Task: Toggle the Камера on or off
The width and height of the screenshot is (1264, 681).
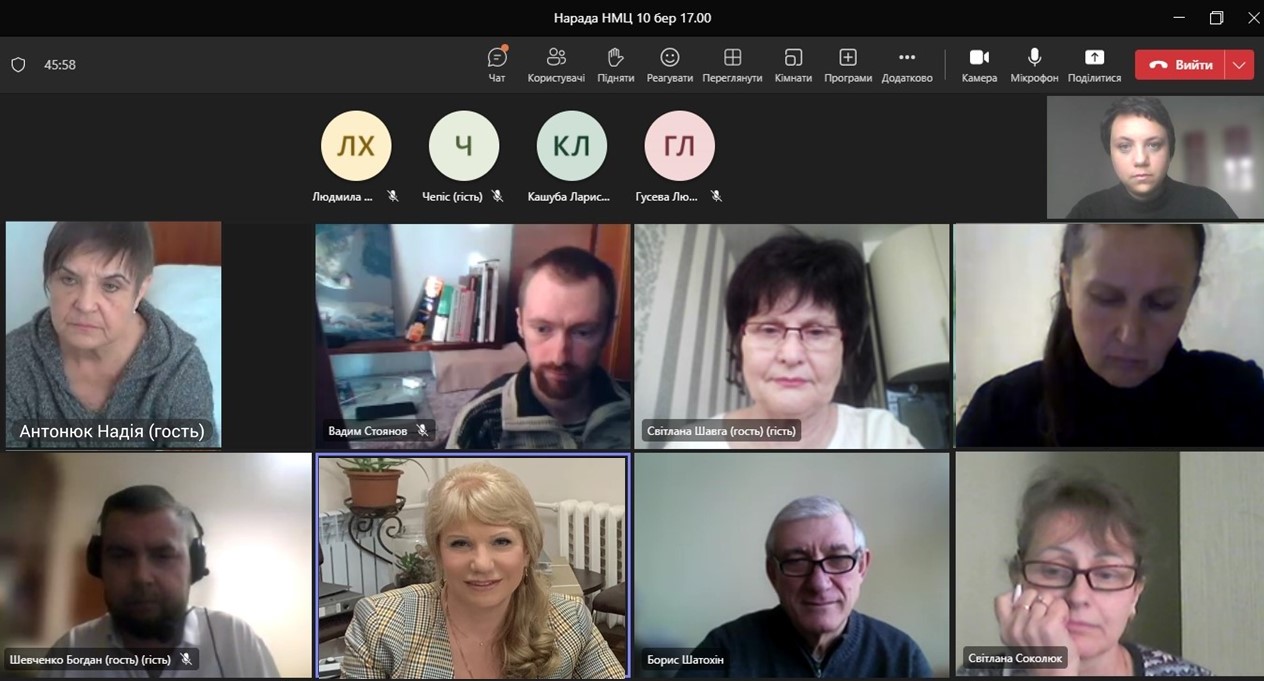Action: pyautogui.click(x=979, y=64)
